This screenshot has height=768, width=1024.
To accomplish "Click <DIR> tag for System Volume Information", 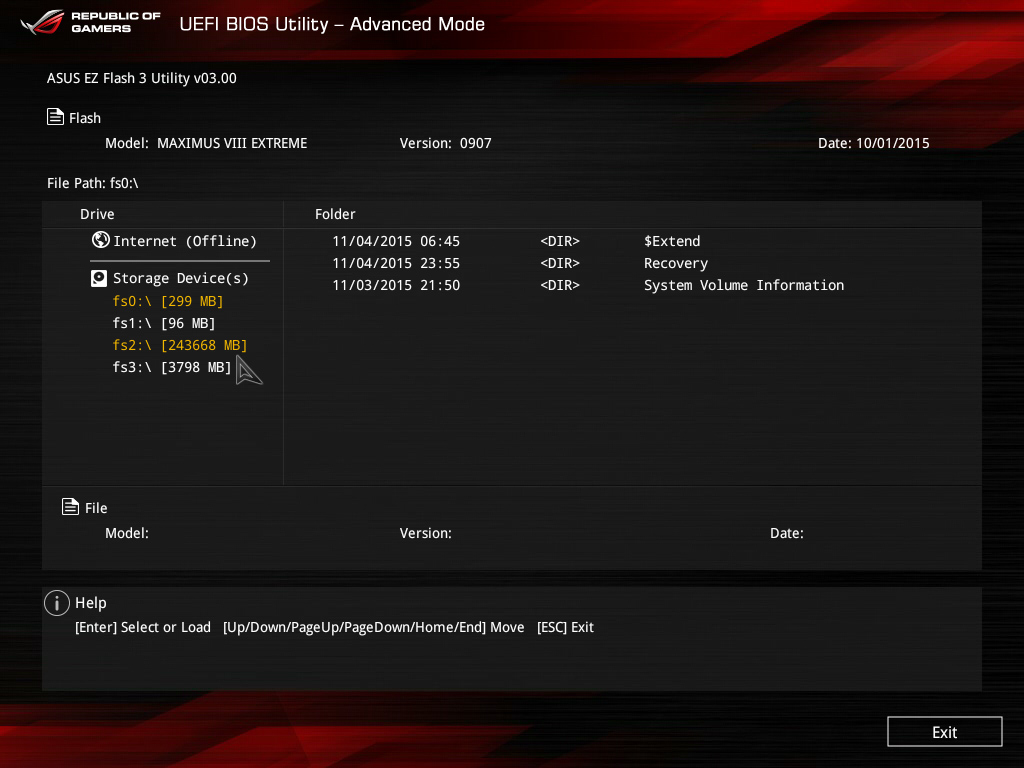I will coord(560,285).
